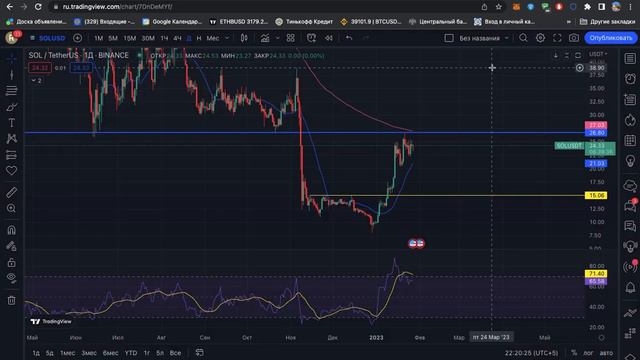
Task: Toggle the авто auto scale
Action: point(606,353)
